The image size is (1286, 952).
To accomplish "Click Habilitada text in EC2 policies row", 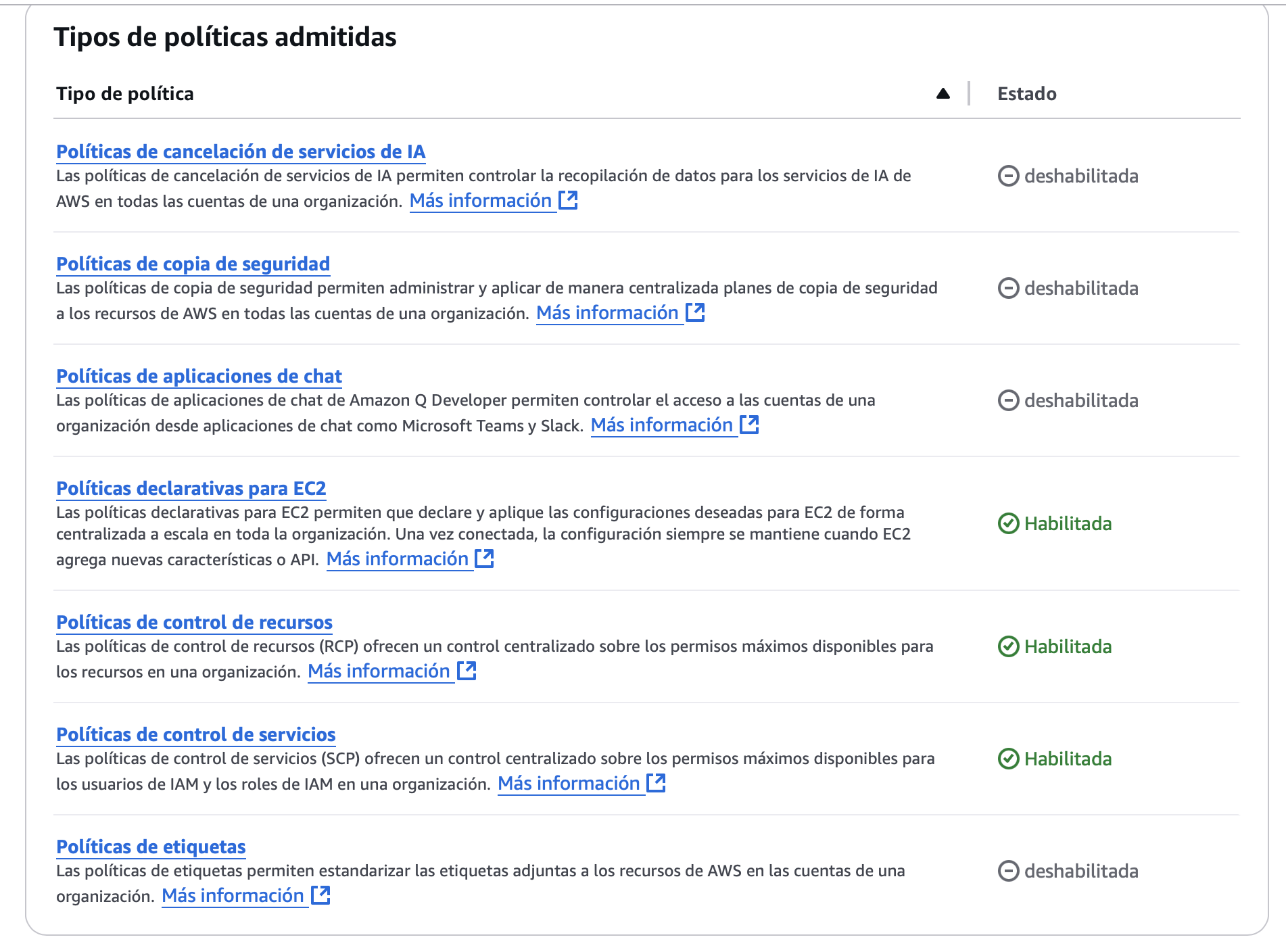I will 1068,523.
